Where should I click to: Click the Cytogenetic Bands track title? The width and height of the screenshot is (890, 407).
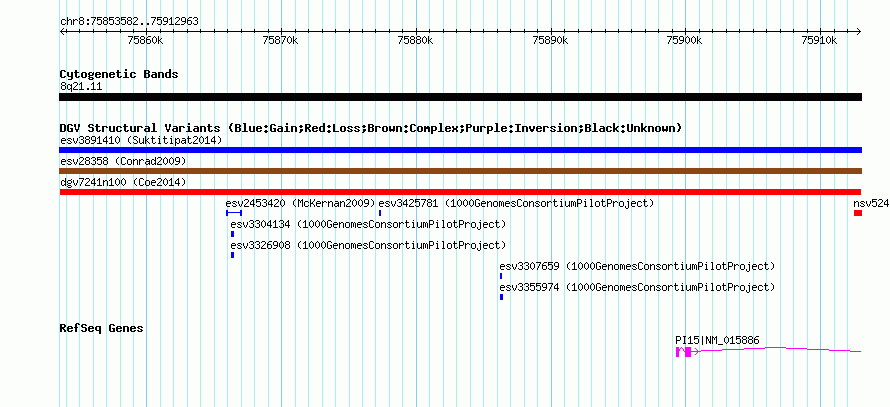pyautogui.click(x=119, y=74)
